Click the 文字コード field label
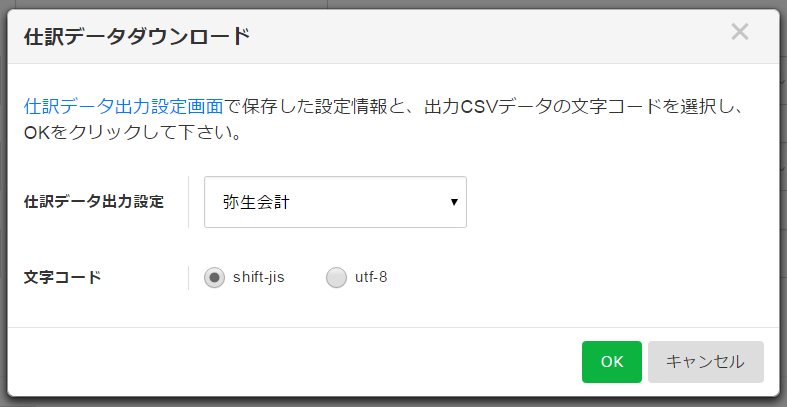The height and width of the screenshot is (407, 787). point(62,278)
